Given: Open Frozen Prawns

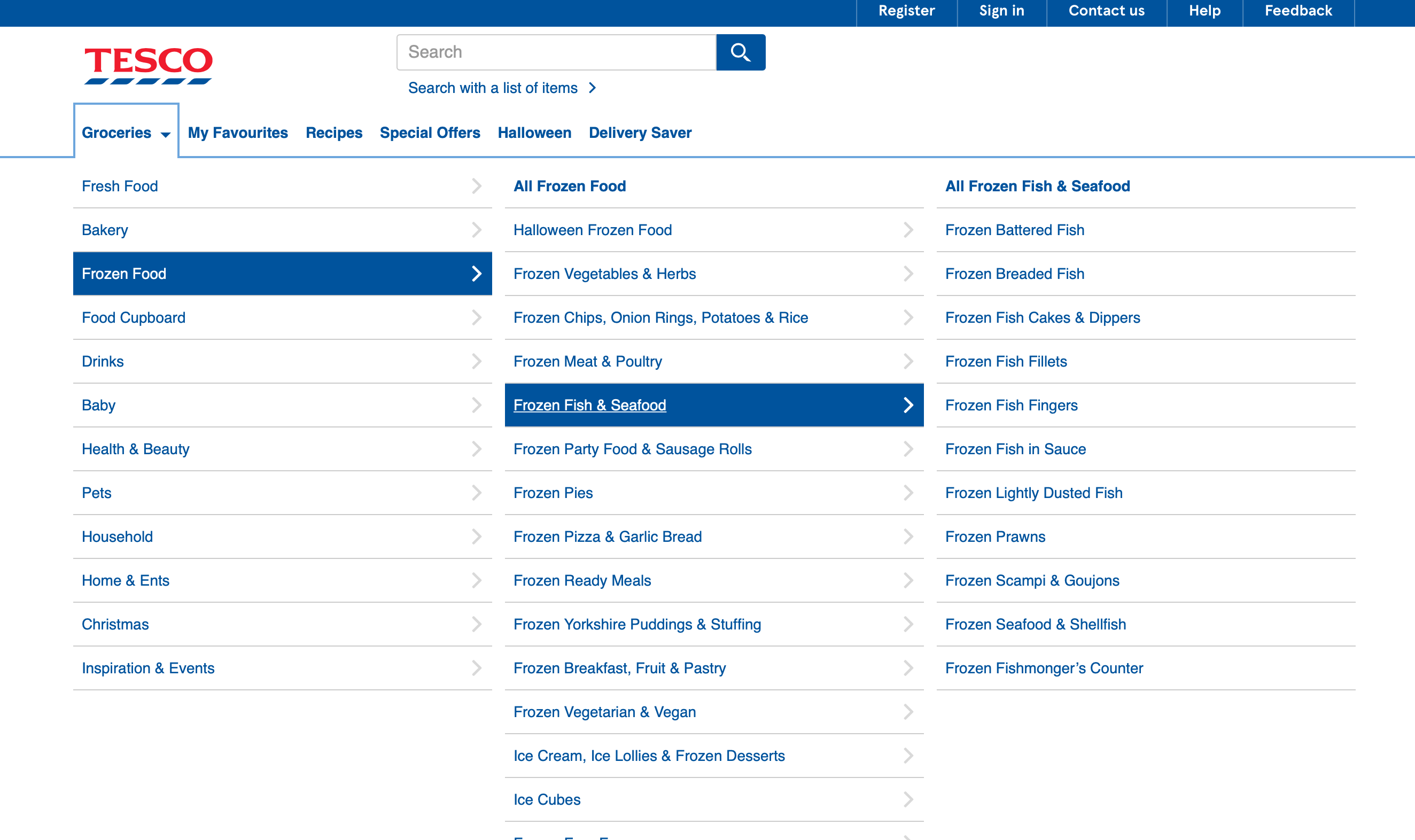Looking at the screenshot, I should 1146,536.
